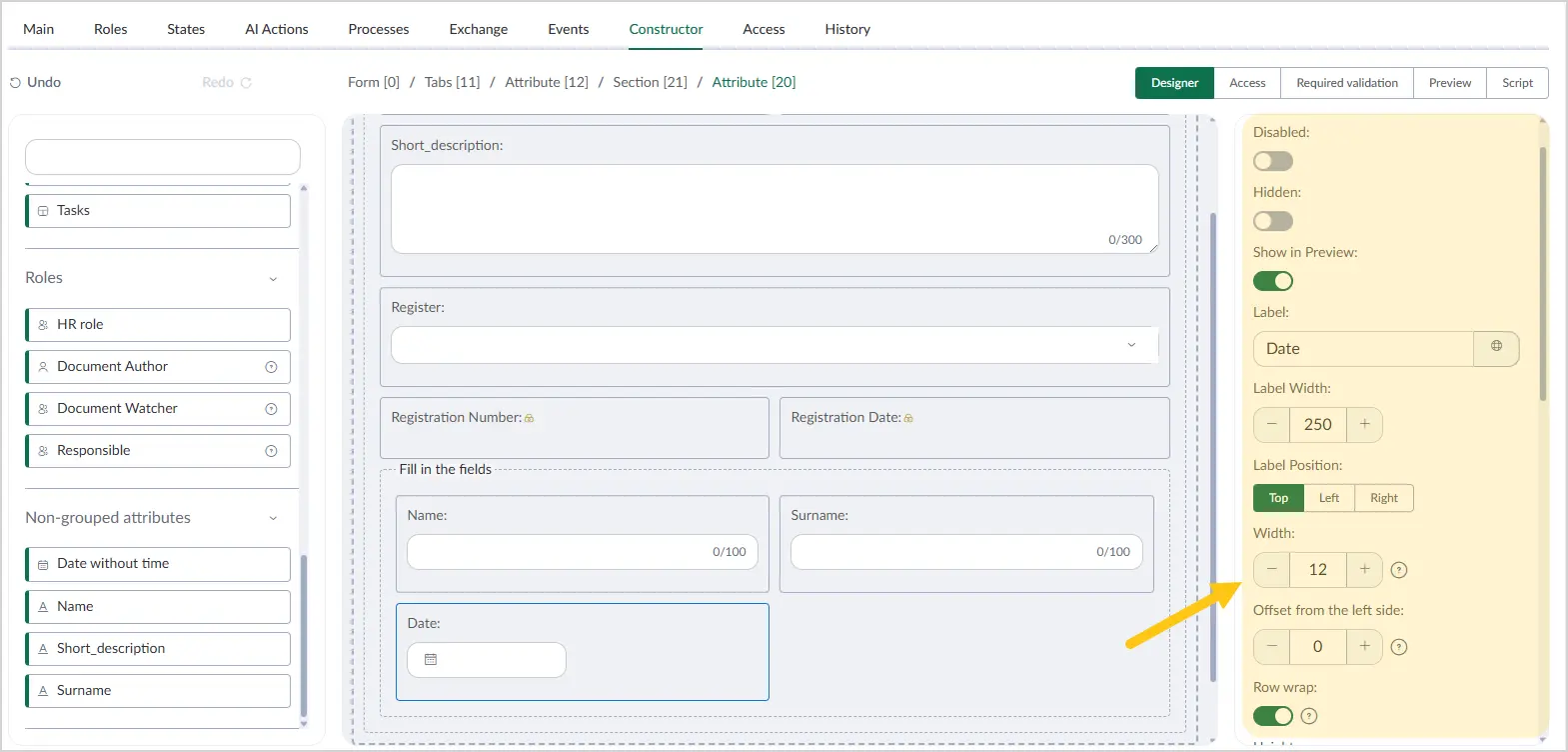Click calendar icon on Date without time
Image resolution: width=1568 pixels, height=752 pixels.
coord(43,565)
